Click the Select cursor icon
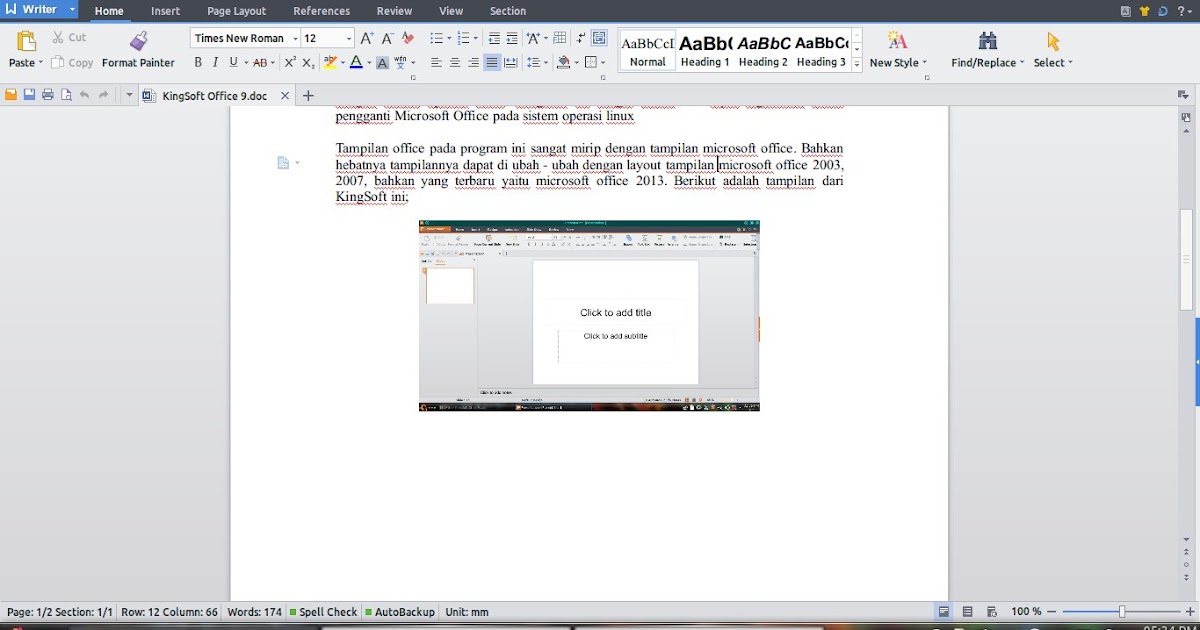1200x630 pixels. (x=1052, y=40)
